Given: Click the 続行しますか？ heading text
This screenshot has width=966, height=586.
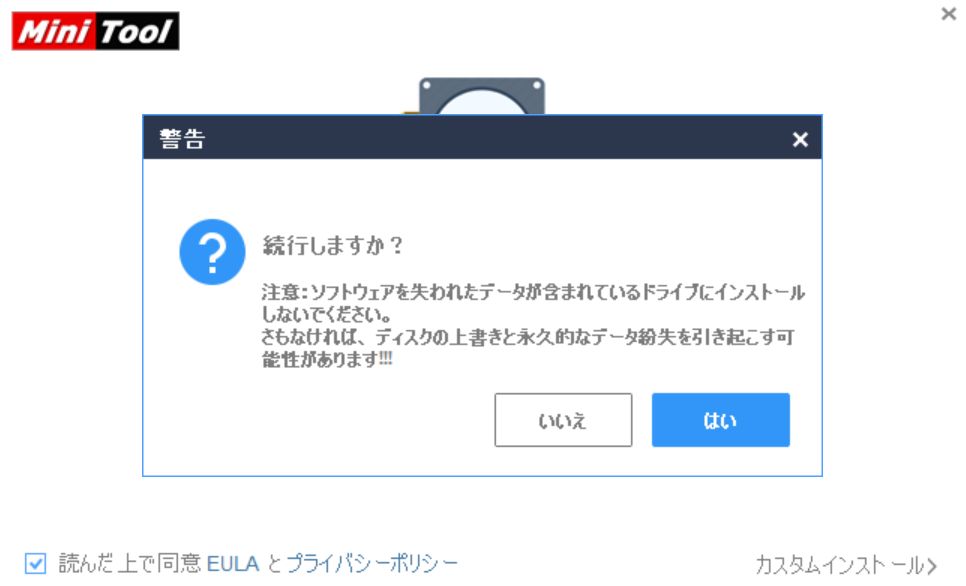Looking at the screenshot, I should [x=333, y=245].
